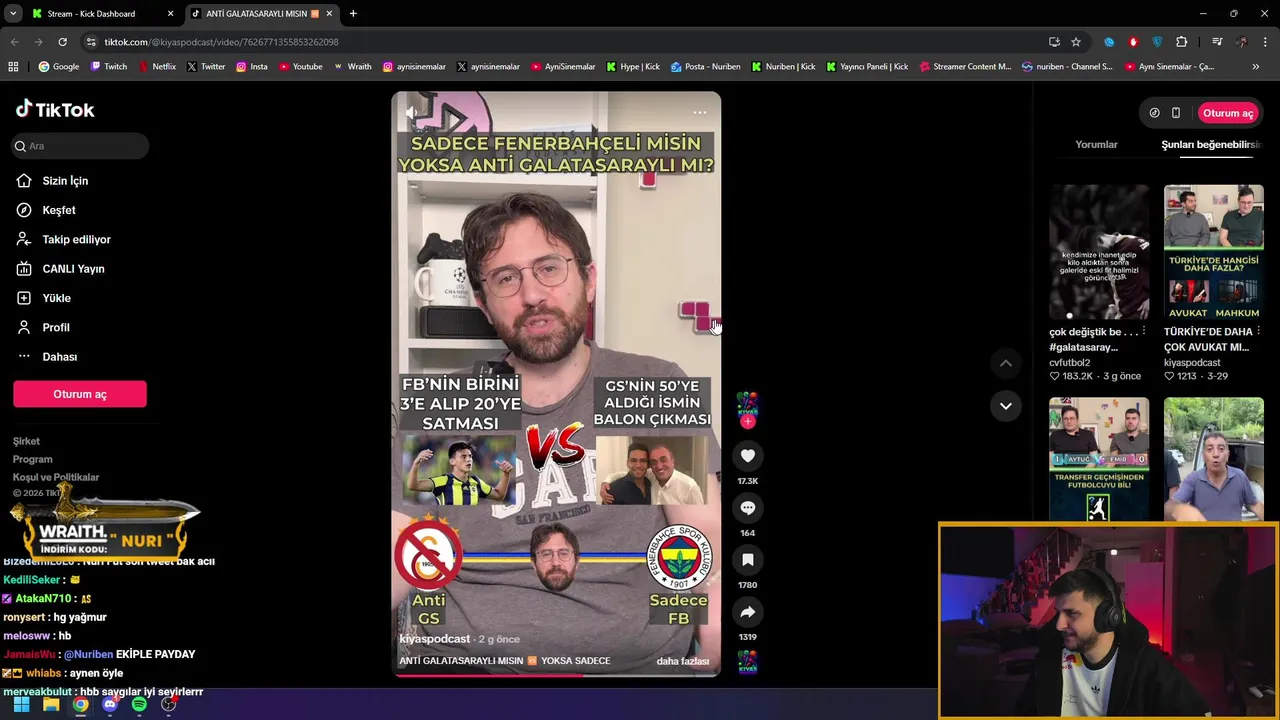This screenshot has width=1280, height=720.
Task: Click the phone app icon near login
Action: 1176,113
